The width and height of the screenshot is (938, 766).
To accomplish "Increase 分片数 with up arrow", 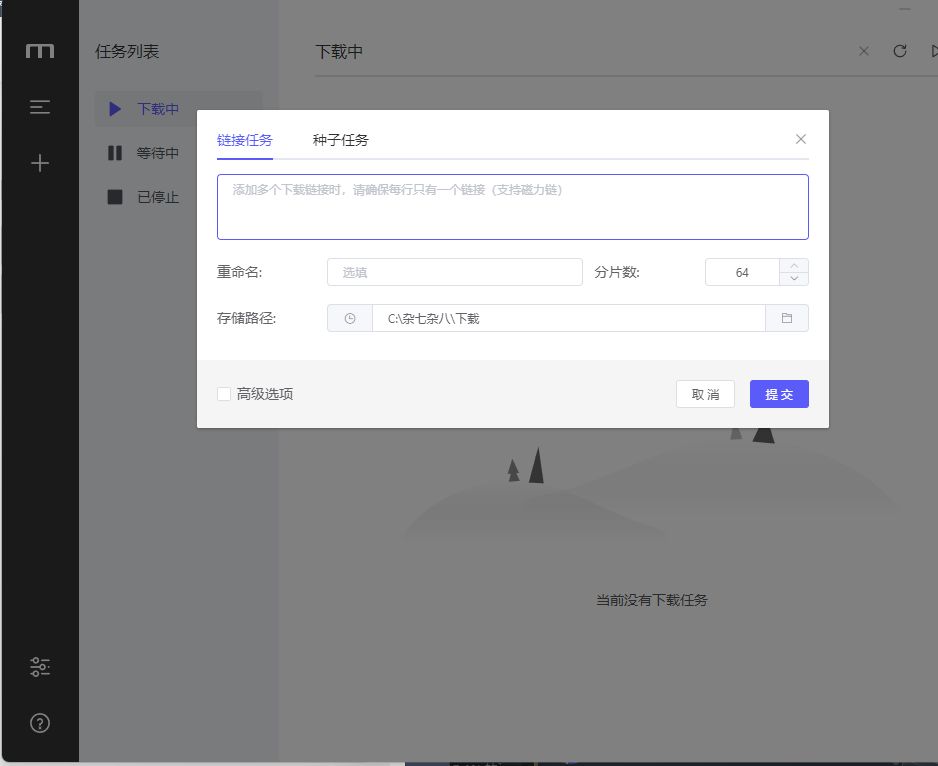I will (x=794, y=266).
